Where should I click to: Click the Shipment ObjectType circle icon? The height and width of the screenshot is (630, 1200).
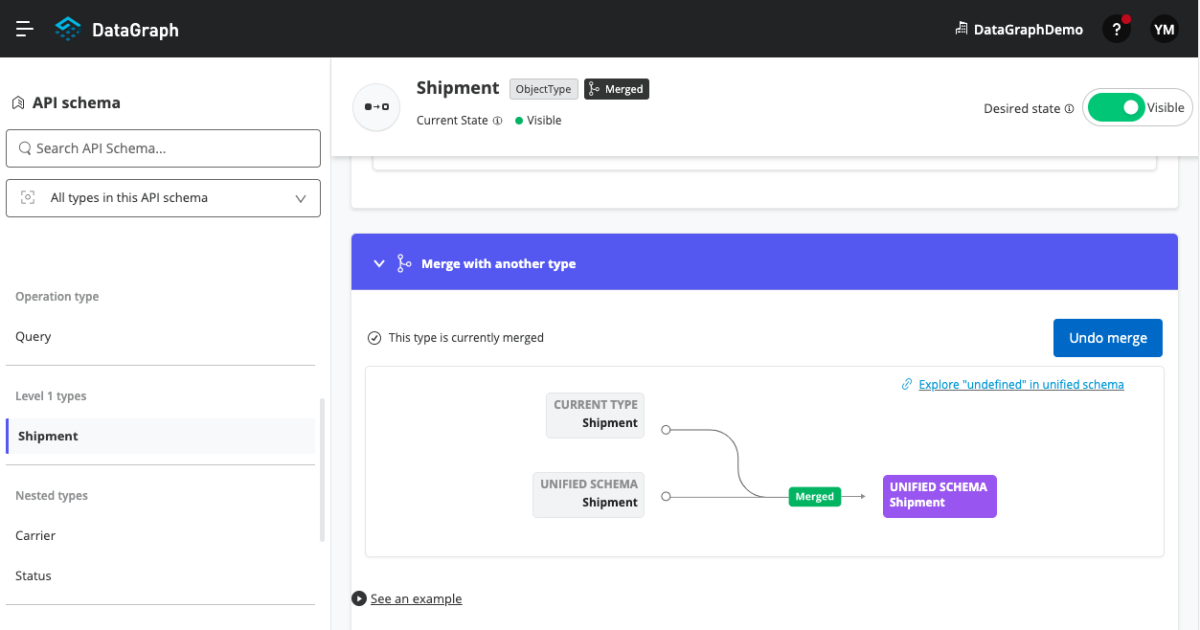click(376, 105)
